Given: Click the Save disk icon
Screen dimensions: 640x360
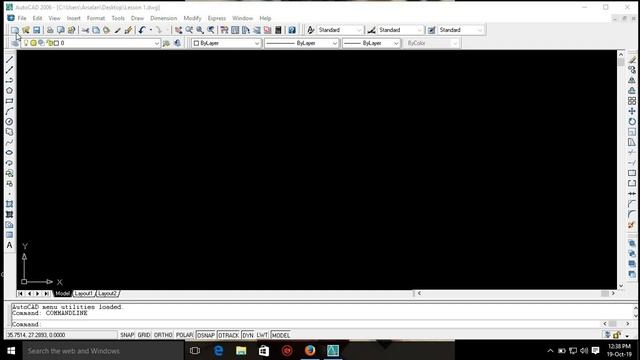Looking at the screenshot, I should (37, 30).
